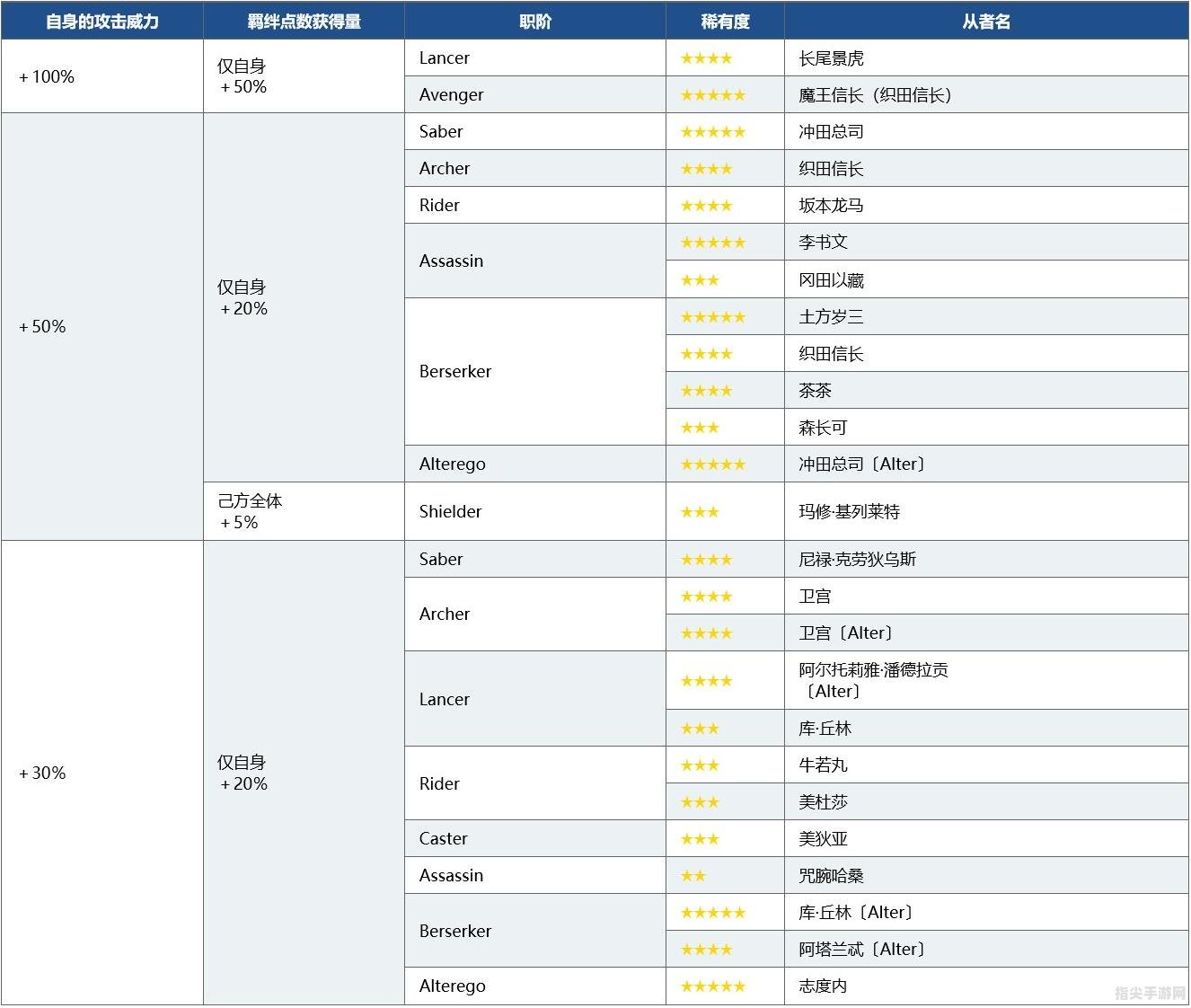Click the servant name 卫宫〔Alter〕

coord(846,633)
